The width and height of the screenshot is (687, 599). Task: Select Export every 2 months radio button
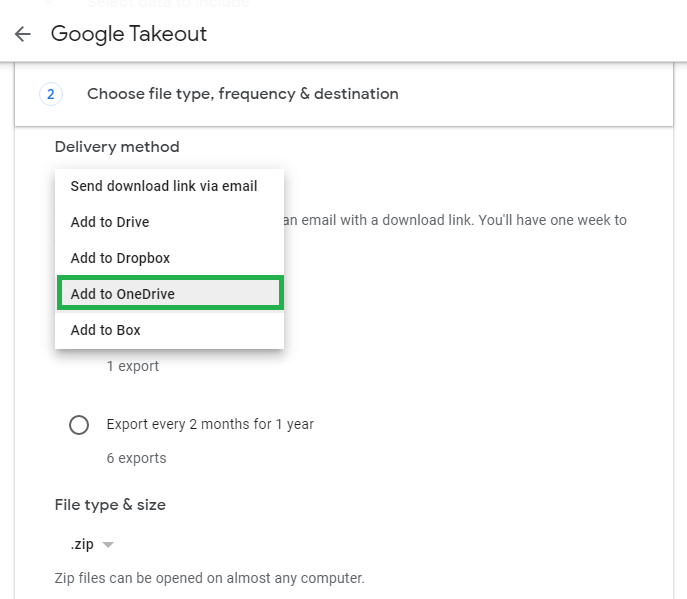tap(79, 425)
